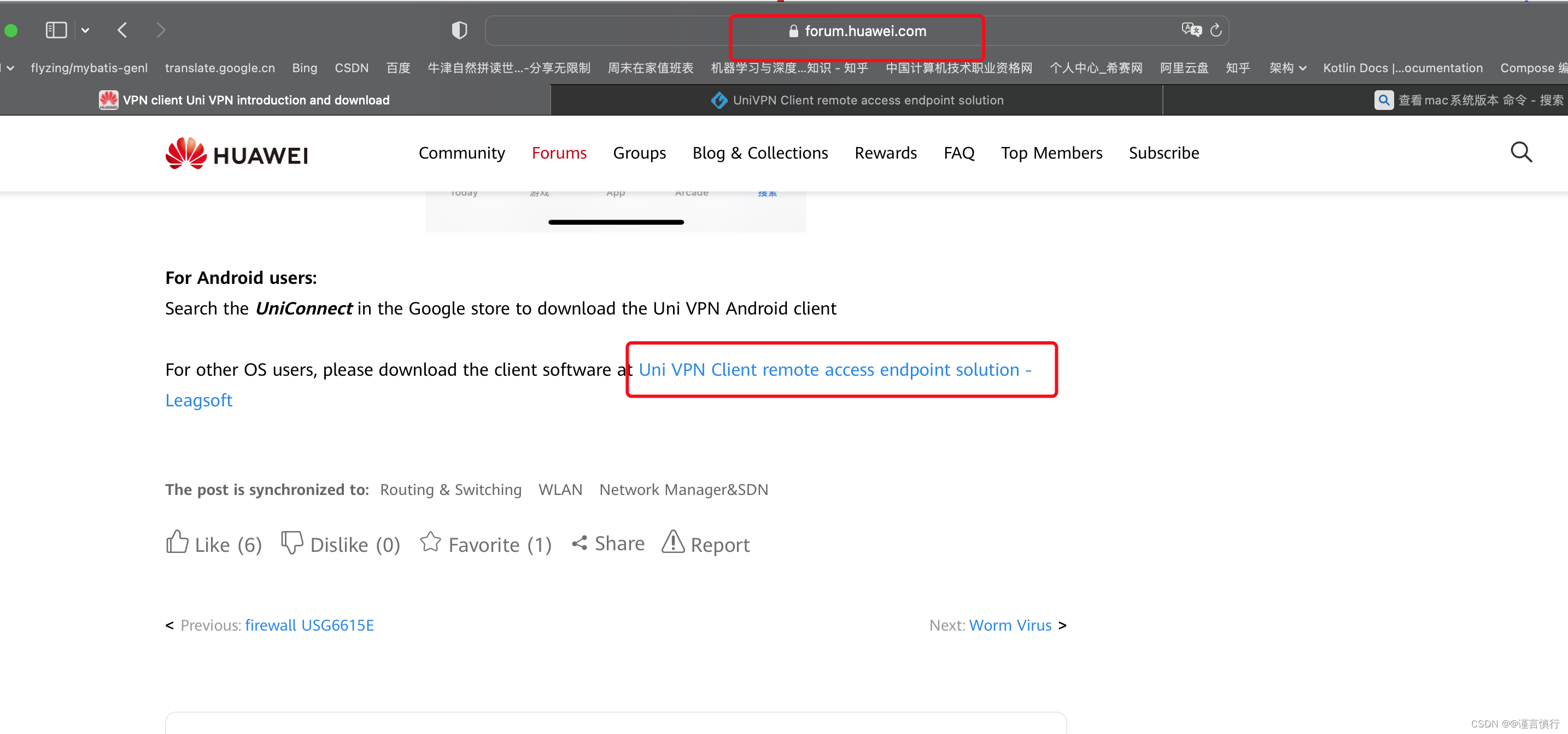Like the post with thumbs up
The height and width of the screenshot is (734, 1568).
tap(177, 542)
